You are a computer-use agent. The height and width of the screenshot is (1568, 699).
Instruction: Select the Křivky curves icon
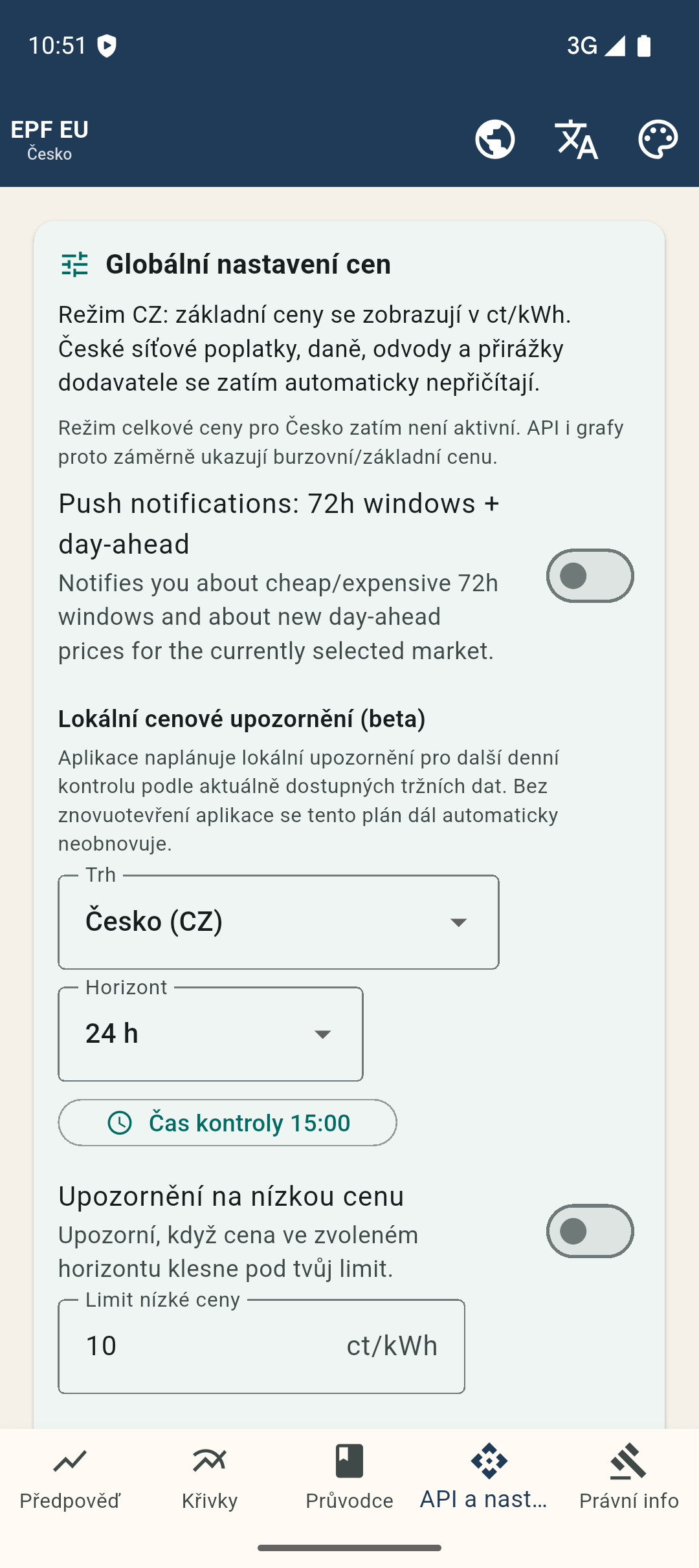coord(210,1461)
